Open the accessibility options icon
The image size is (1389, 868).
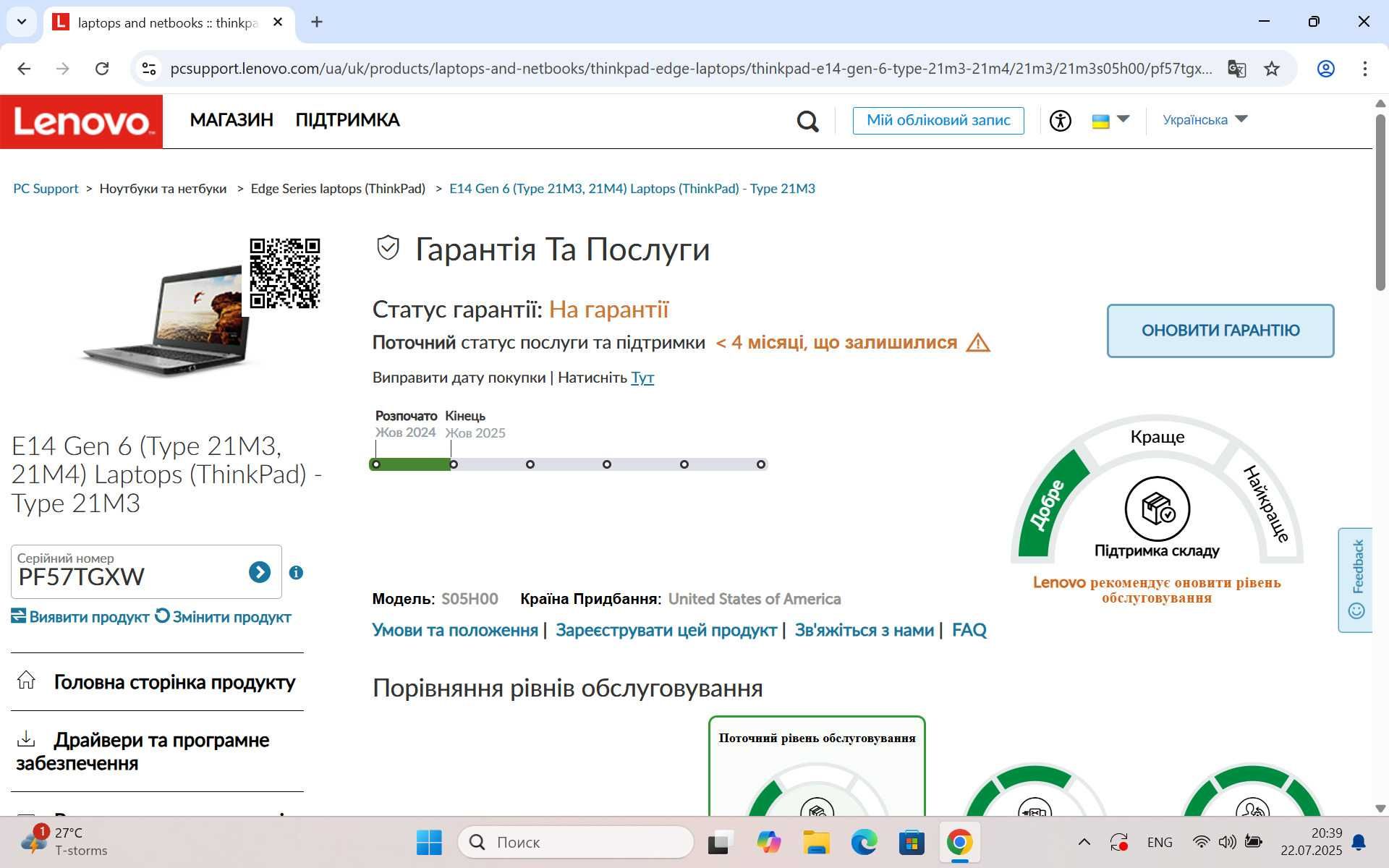[x=1061, y=120]
